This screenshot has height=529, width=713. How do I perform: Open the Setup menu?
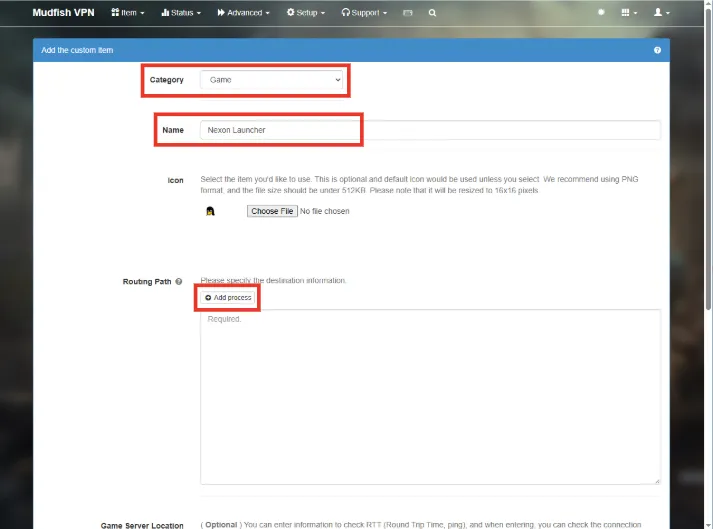306,13
